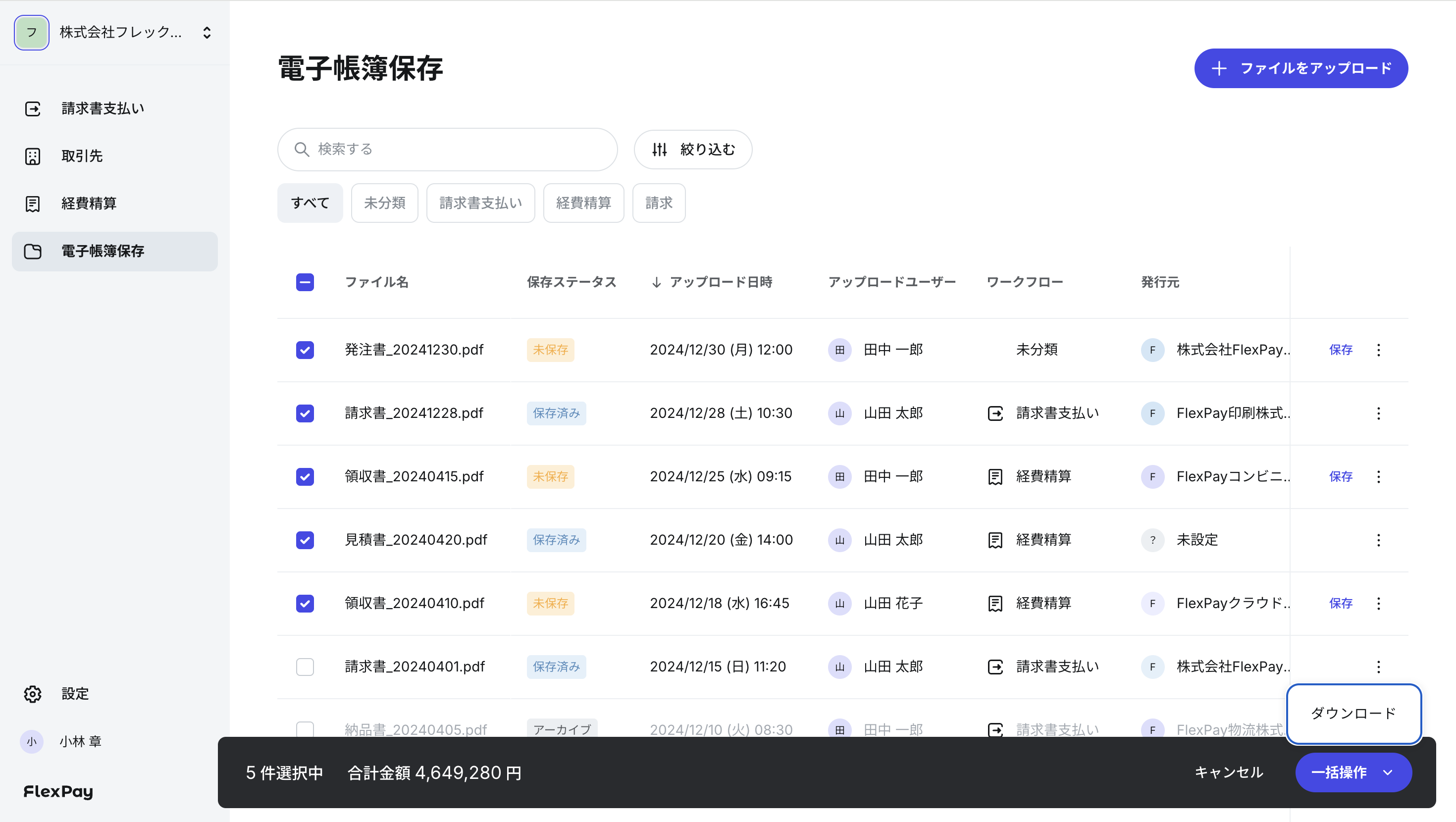
Task: Open the 絞り込む filter panel
Action: [693, 149]
